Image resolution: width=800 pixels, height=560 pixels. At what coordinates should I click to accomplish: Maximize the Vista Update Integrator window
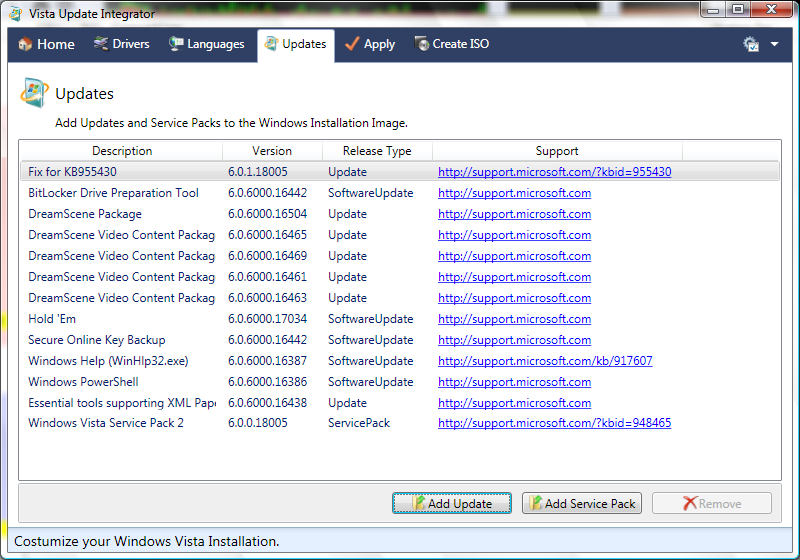738,9
